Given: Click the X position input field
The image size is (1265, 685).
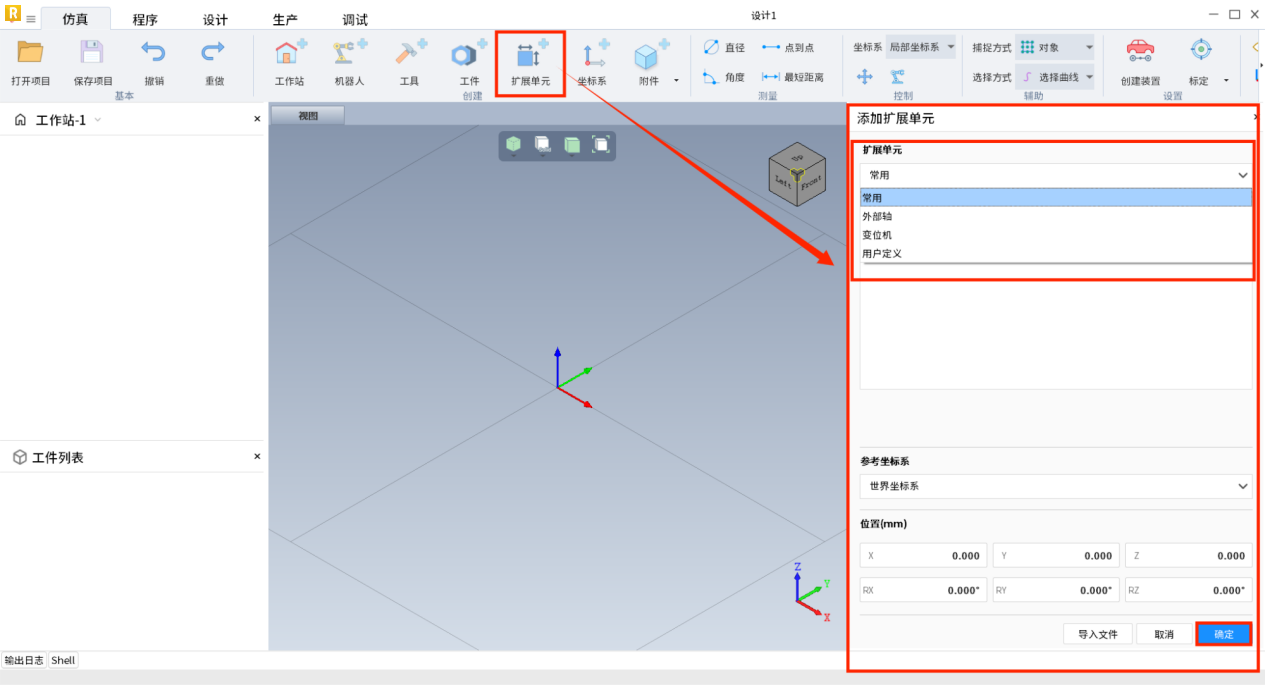Looking at the screenshot, I should click(x=923, y=556).
